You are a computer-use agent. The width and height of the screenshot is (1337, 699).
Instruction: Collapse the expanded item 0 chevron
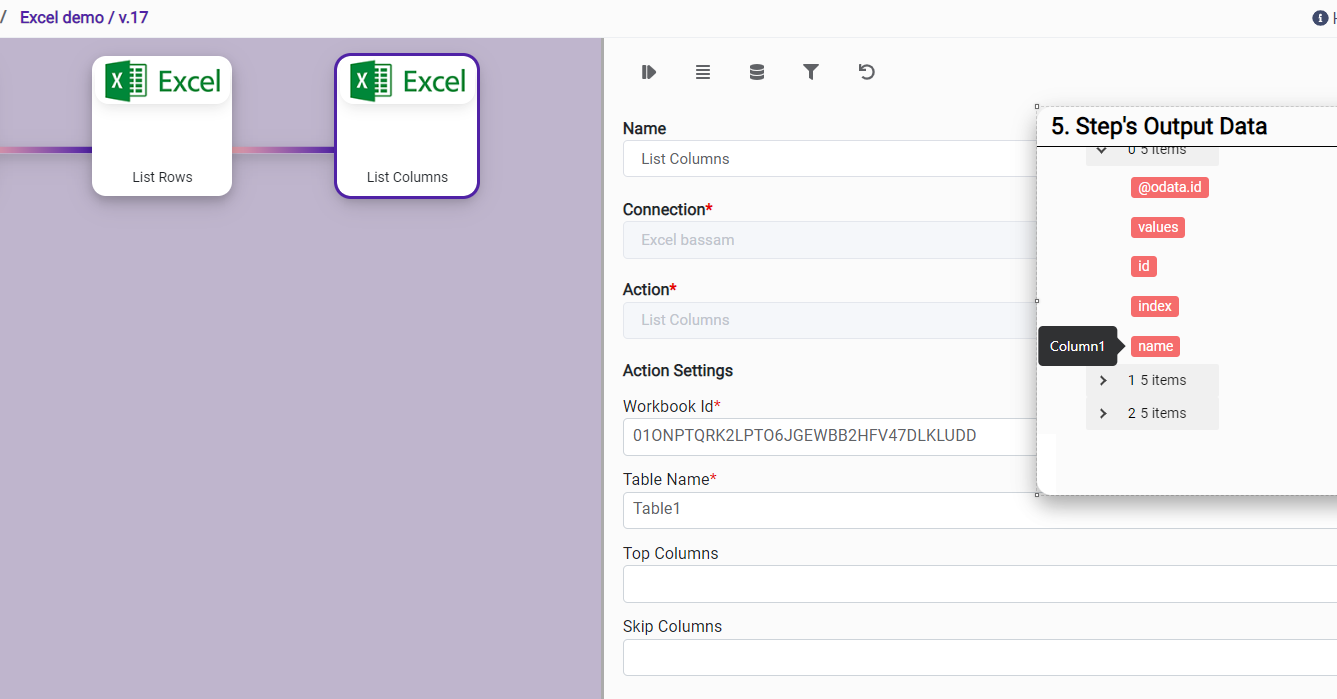pos(1102,150)
